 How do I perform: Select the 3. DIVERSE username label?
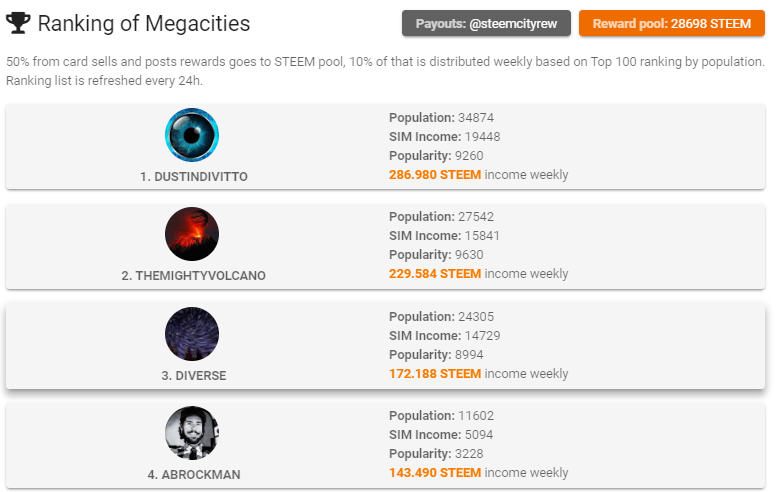(x=194, y=376)
